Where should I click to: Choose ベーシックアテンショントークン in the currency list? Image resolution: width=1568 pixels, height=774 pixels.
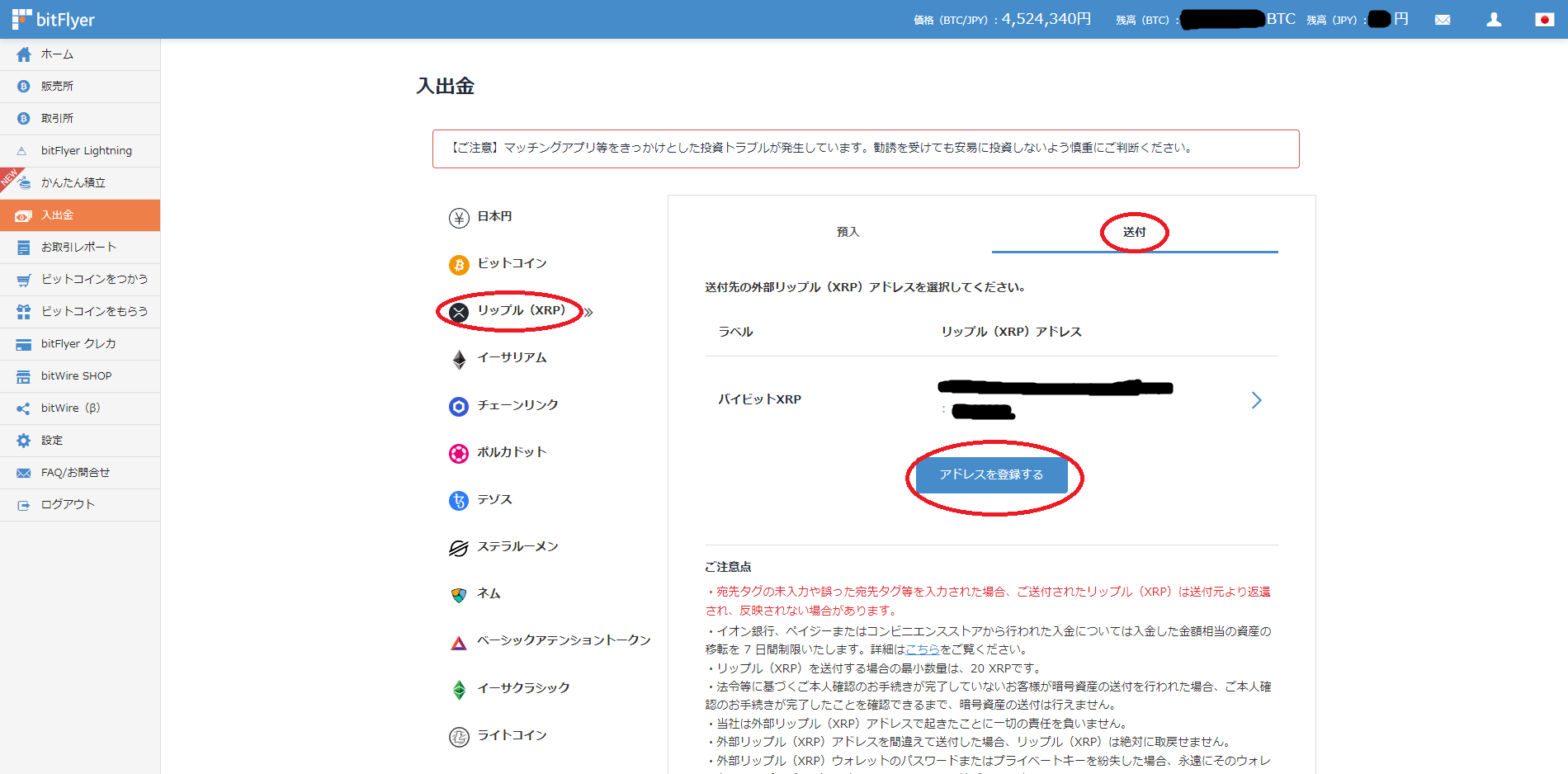pyautogui.click(x=564, y=641)
